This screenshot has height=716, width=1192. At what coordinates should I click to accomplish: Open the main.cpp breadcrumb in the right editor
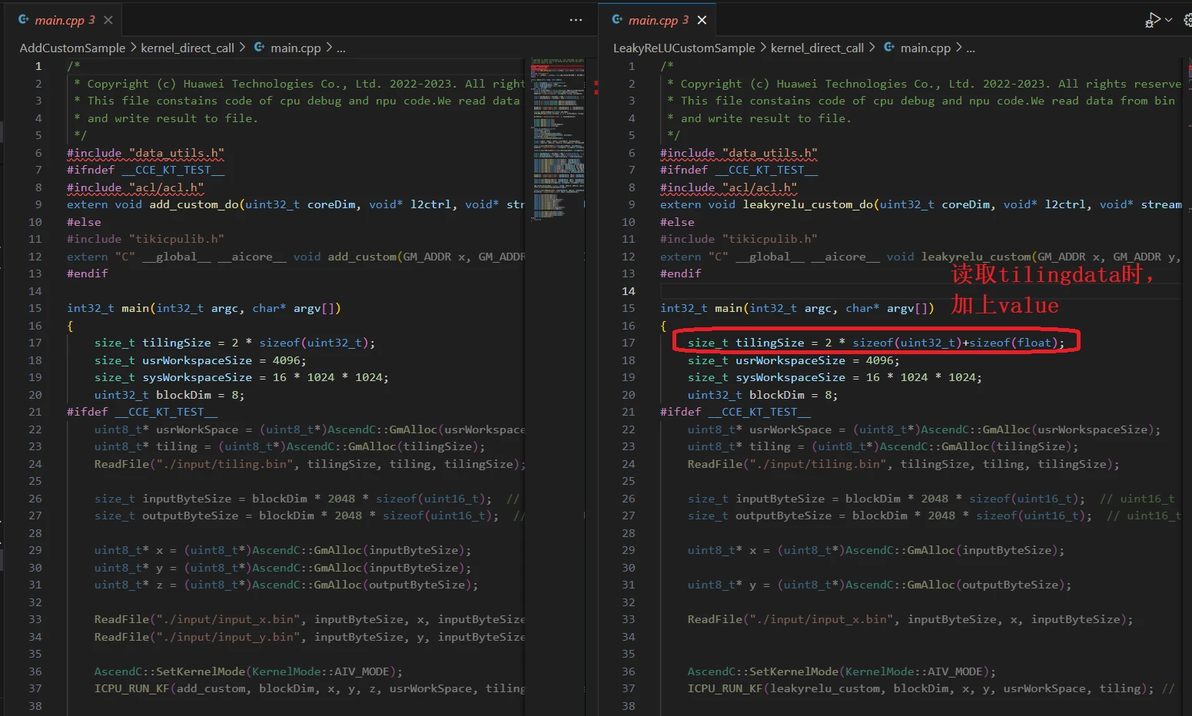pos(925,48)
